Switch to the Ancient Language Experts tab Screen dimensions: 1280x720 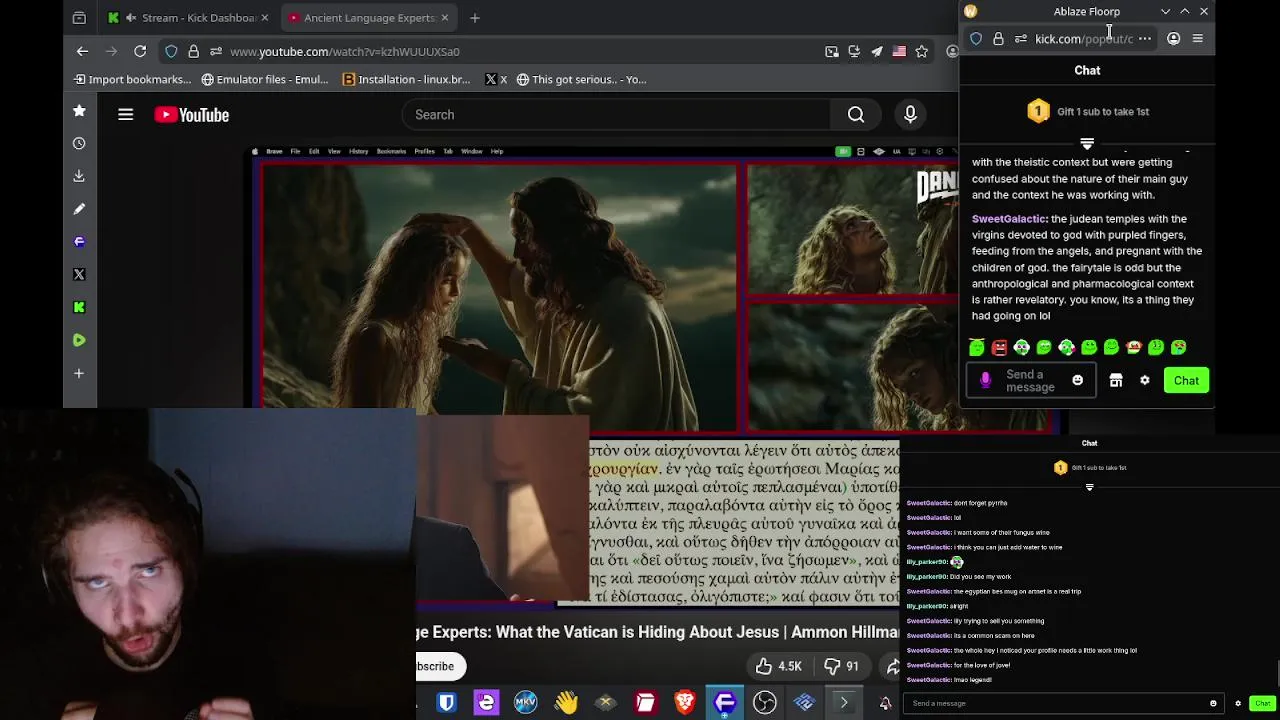pyautogui.click(x=369, y=18)
